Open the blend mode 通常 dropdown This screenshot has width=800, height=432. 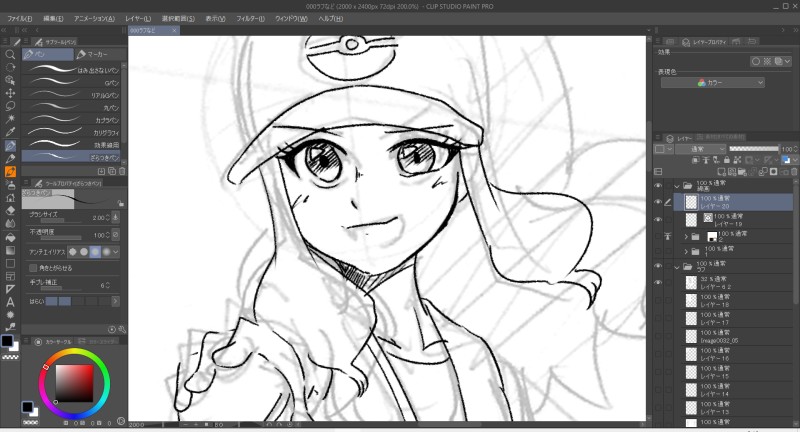tap(700, 149)
